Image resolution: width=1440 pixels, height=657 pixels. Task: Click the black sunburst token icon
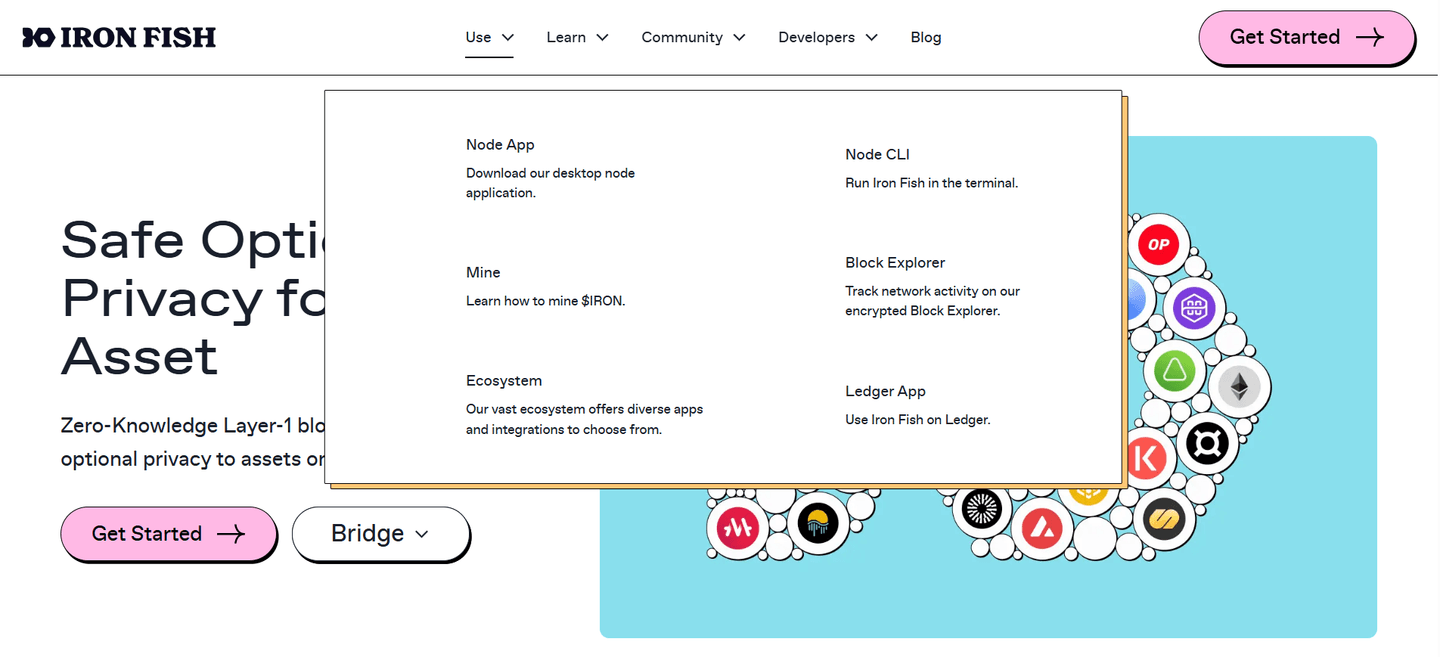click(x=981, y=510)
